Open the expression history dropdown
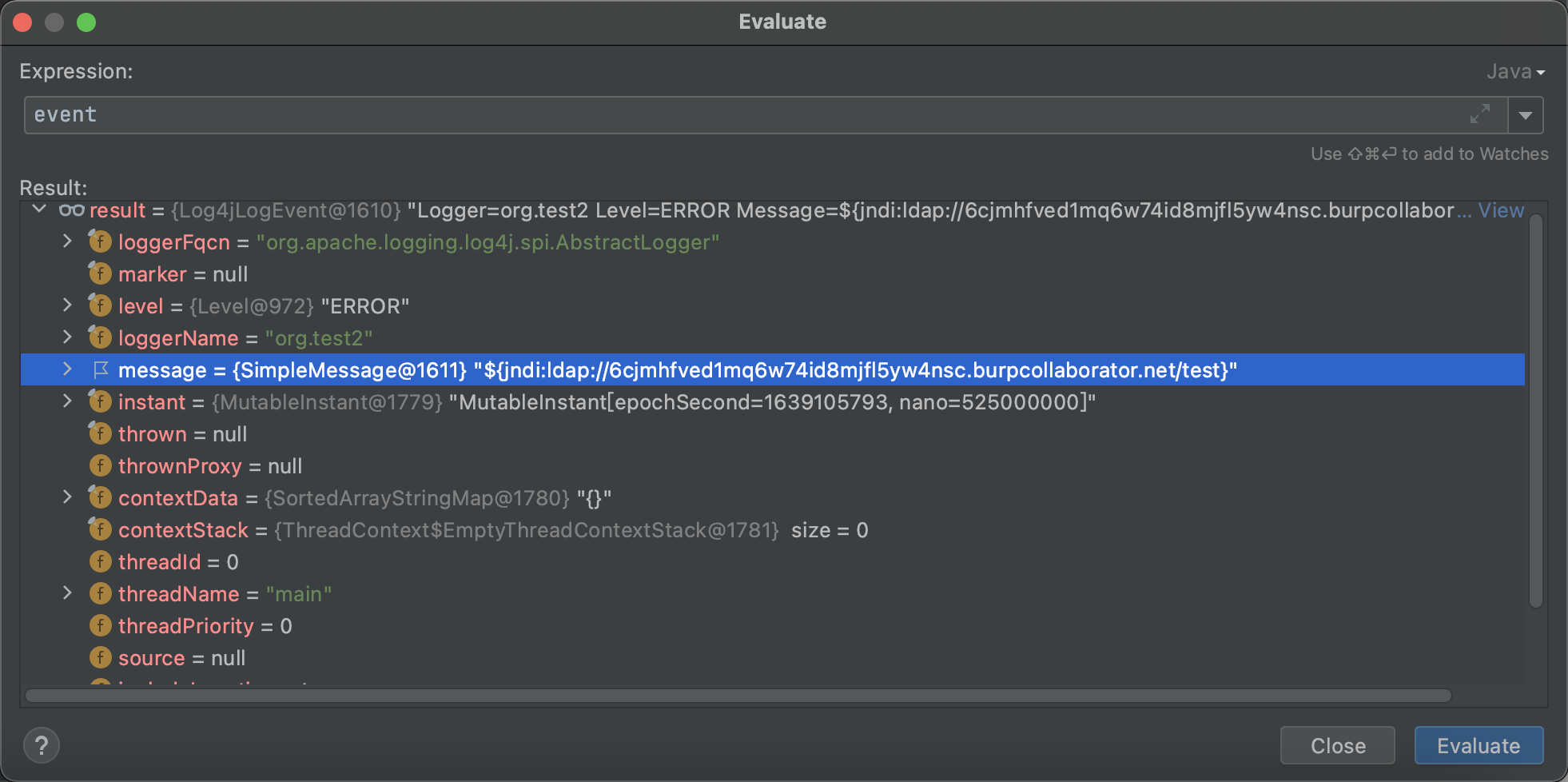Image resolution: width=1568 pixels, height=782 pixels. coord(1526,115)
